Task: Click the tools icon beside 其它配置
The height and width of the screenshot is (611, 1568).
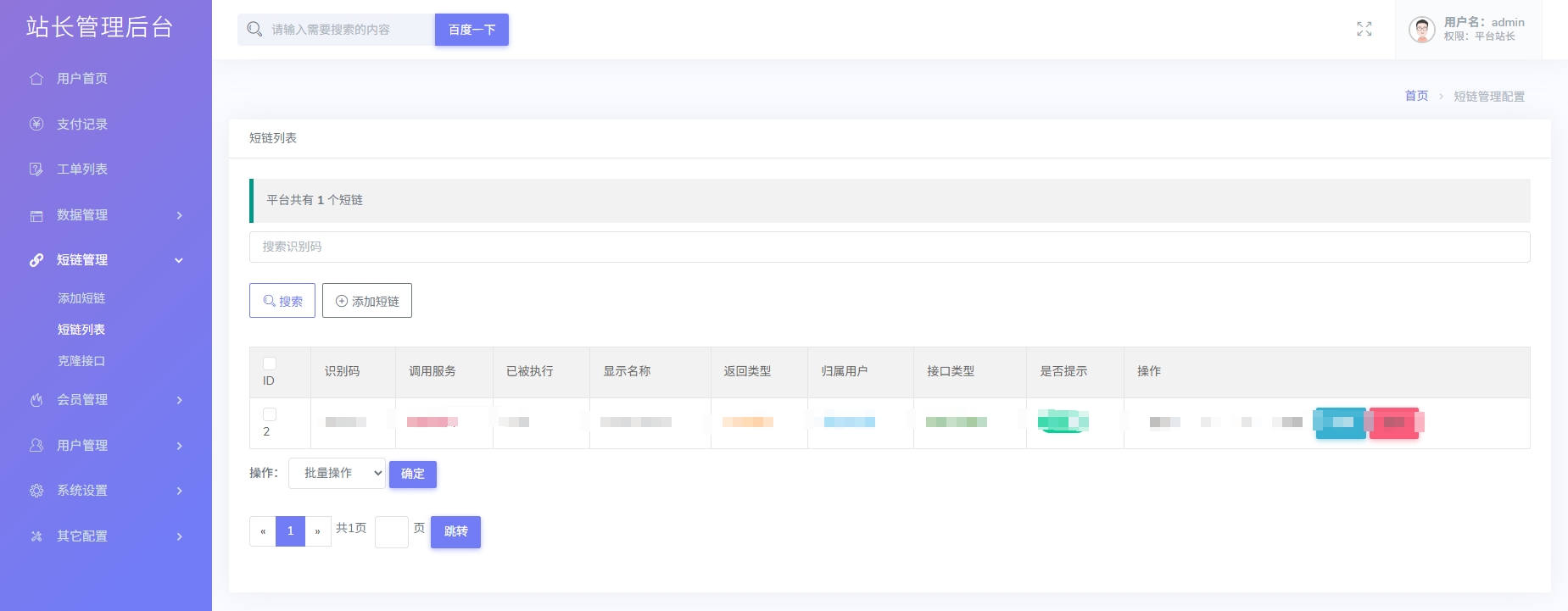Action: (36, 536)
